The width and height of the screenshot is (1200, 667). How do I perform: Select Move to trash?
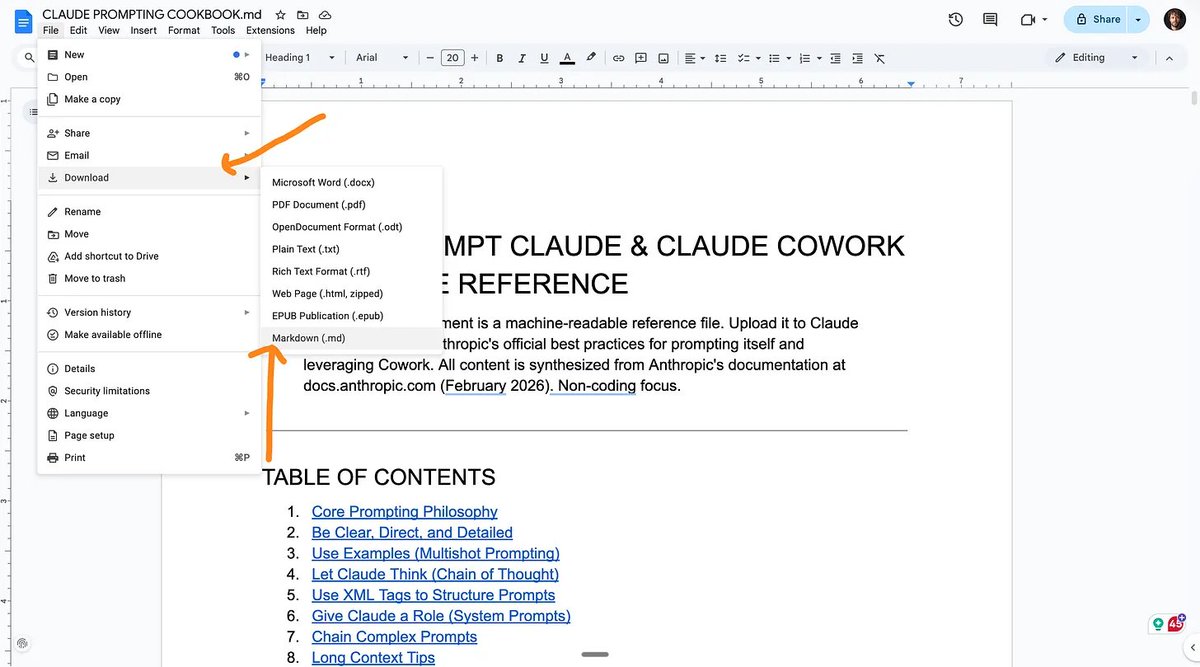[149, 279]
